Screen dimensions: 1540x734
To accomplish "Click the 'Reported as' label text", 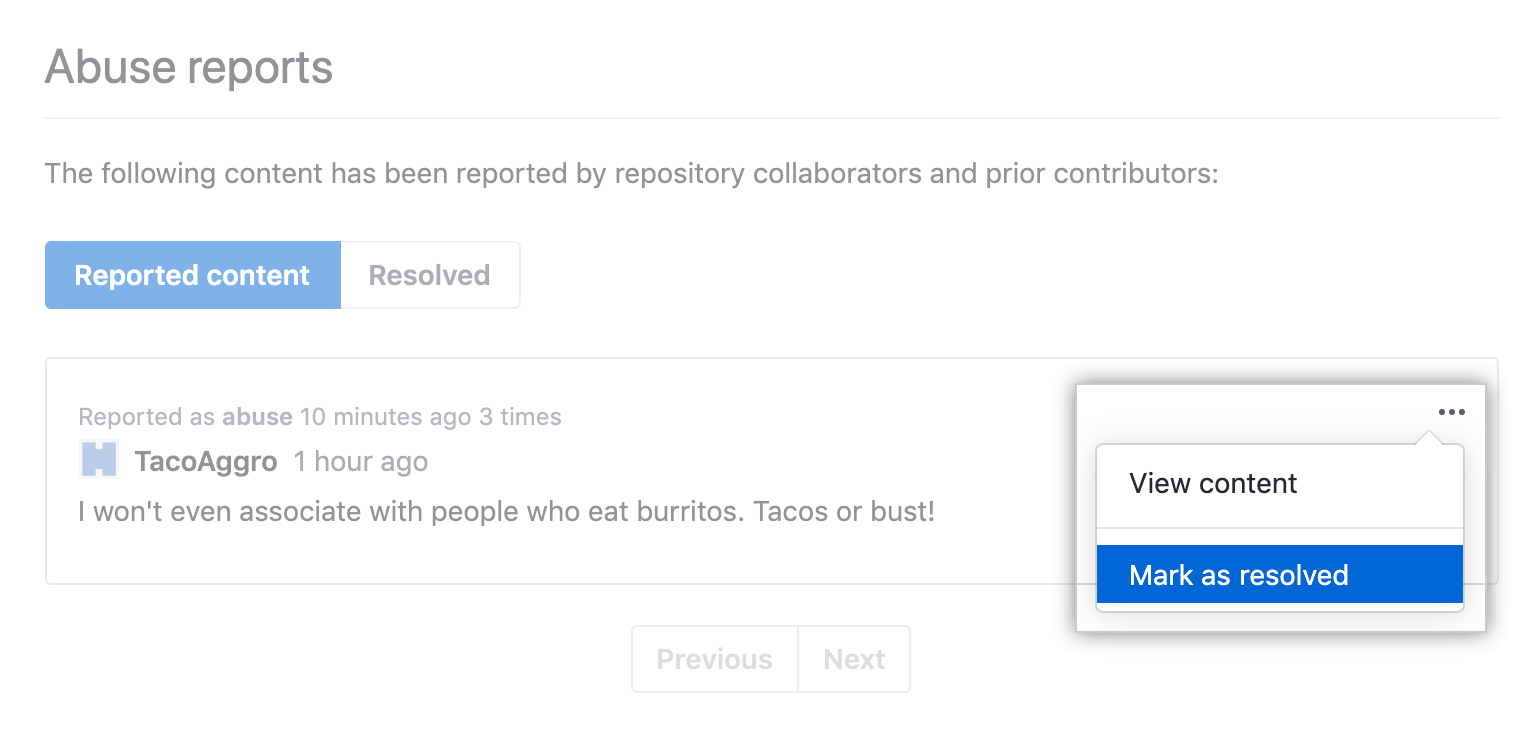I will [146, 417].
